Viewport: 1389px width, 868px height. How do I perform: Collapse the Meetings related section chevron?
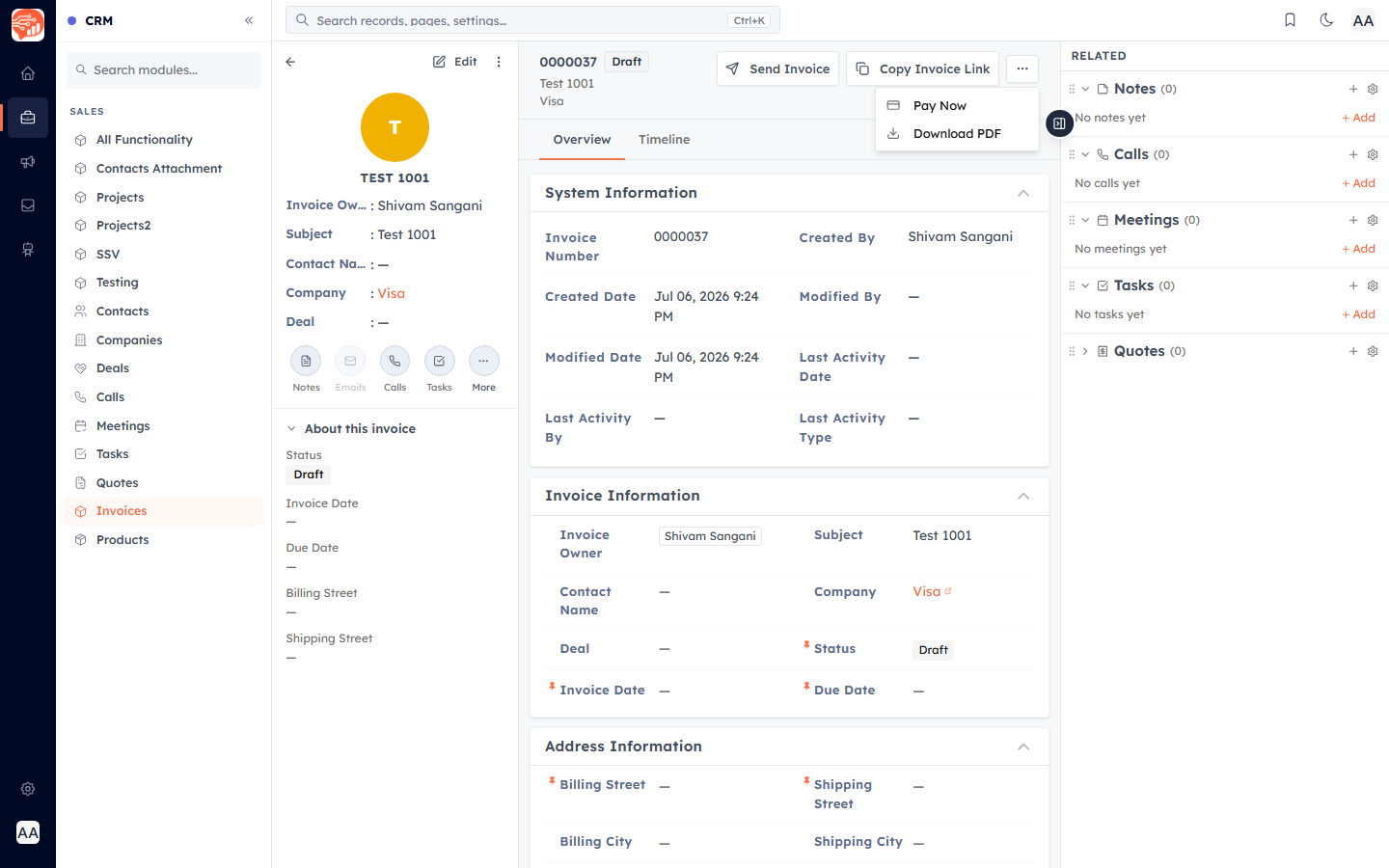[1085, 220]
